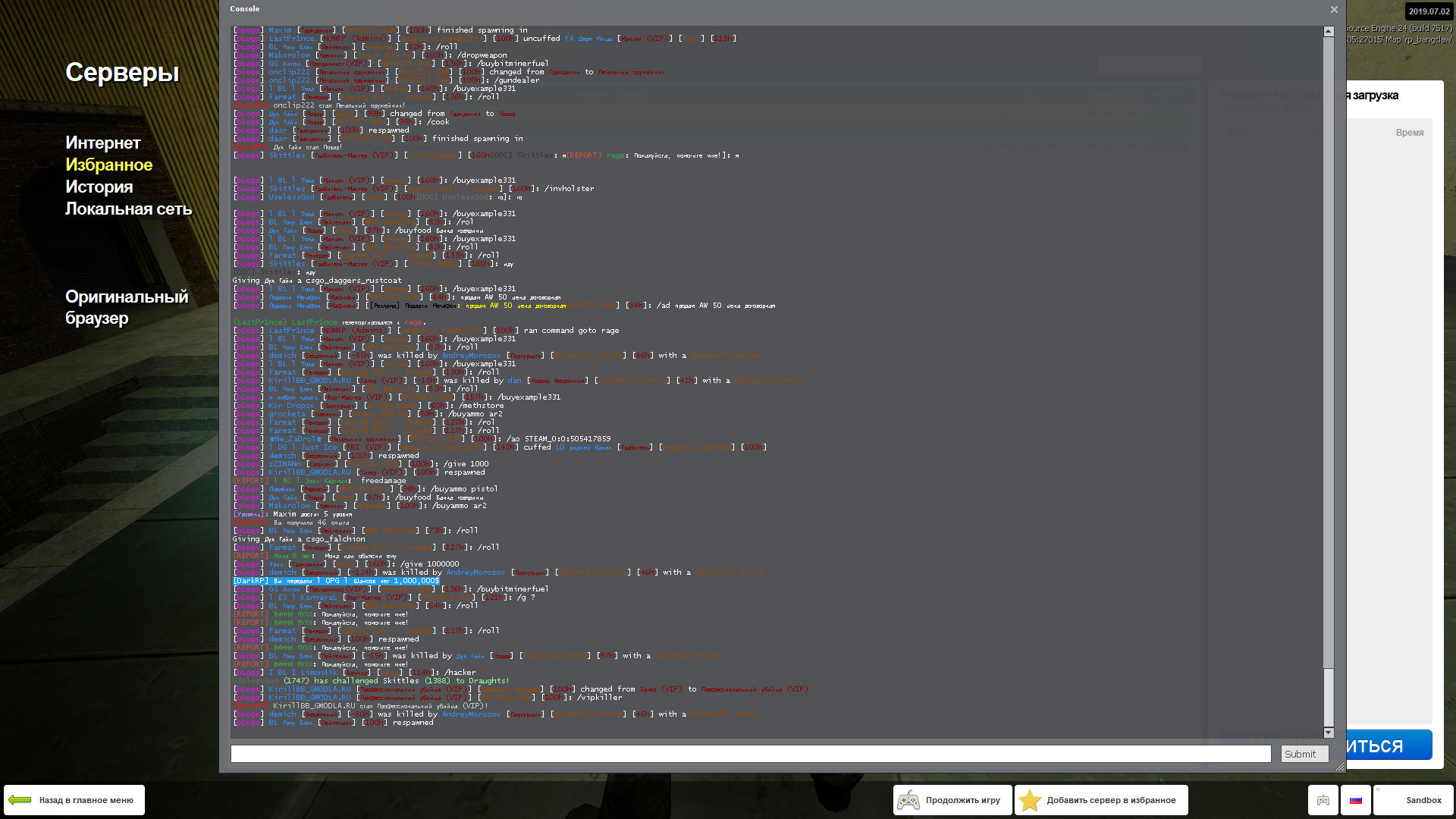1456x819 pixels.
Task: Click the grocketa '/buyammo ar2' log line
Action: point(368,414)
